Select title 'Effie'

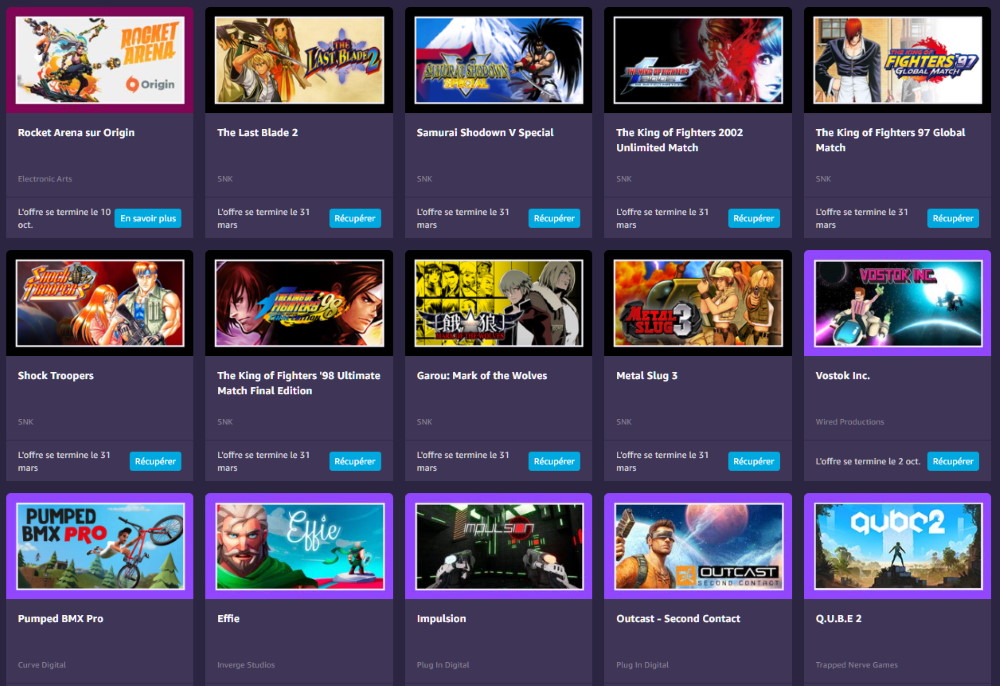pos(228,618)
